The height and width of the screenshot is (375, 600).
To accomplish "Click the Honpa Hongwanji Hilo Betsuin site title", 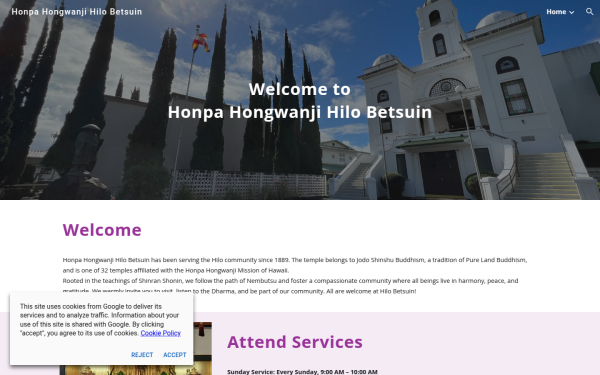I will [77, 12].
